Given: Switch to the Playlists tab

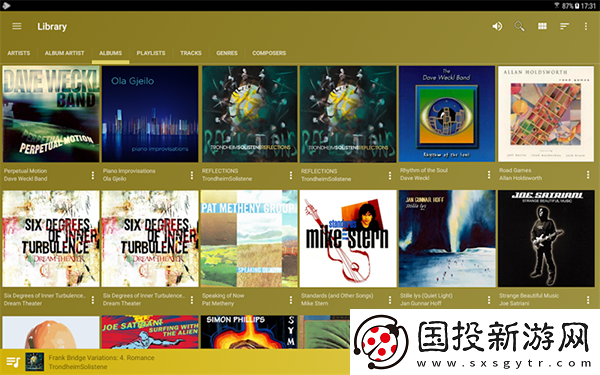Looking at the screenshot, I should (x=151, y=53).
